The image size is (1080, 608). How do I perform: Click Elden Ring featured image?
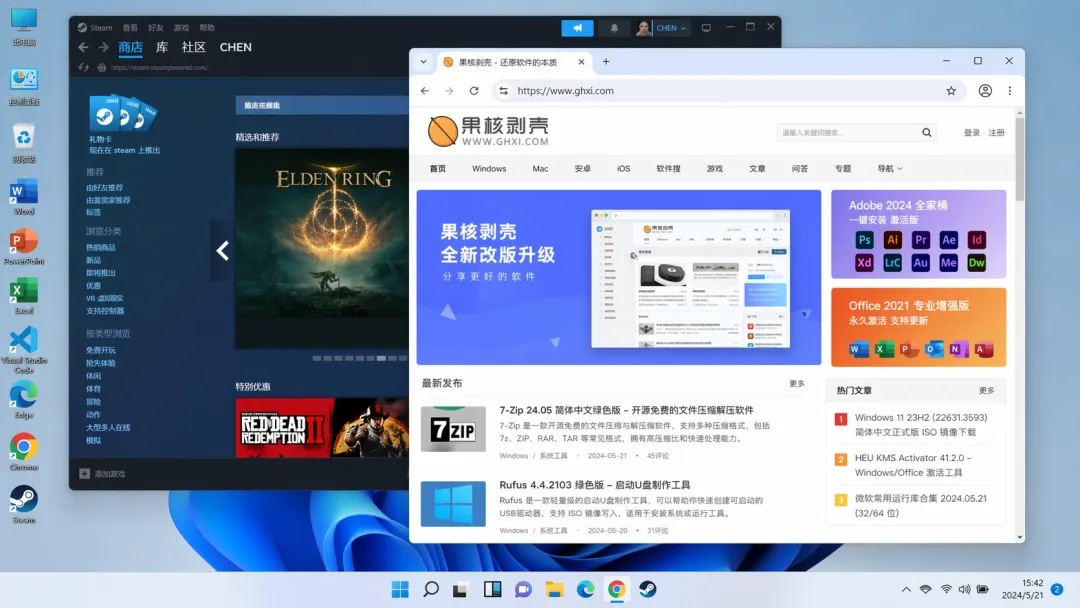pos(322,248)
